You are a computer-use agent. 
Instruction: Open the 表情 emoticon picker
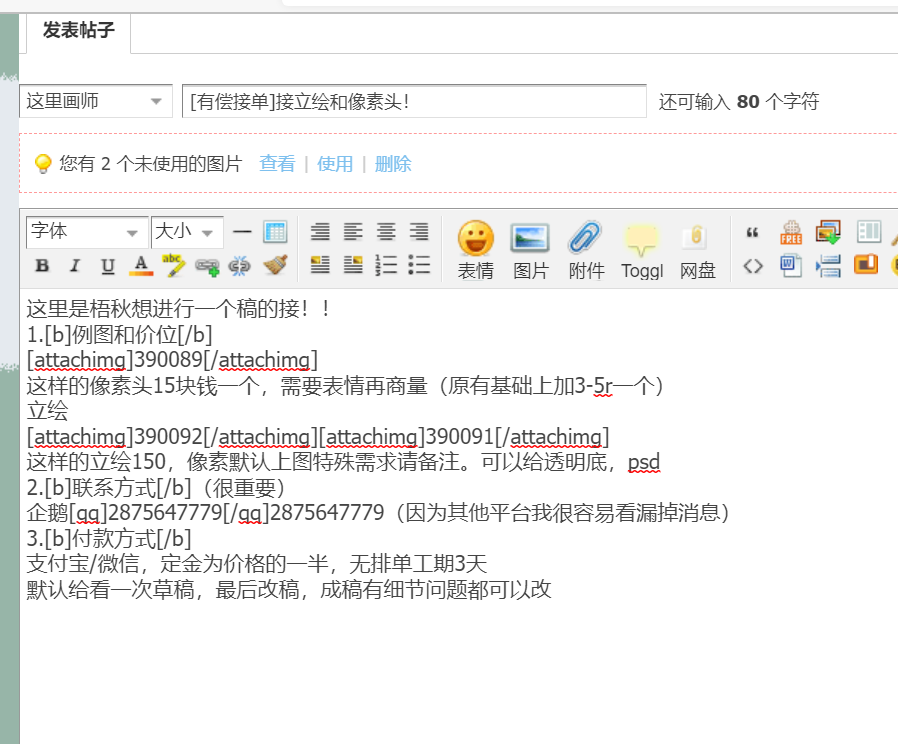pyautogui.click(x=475, y=250)
